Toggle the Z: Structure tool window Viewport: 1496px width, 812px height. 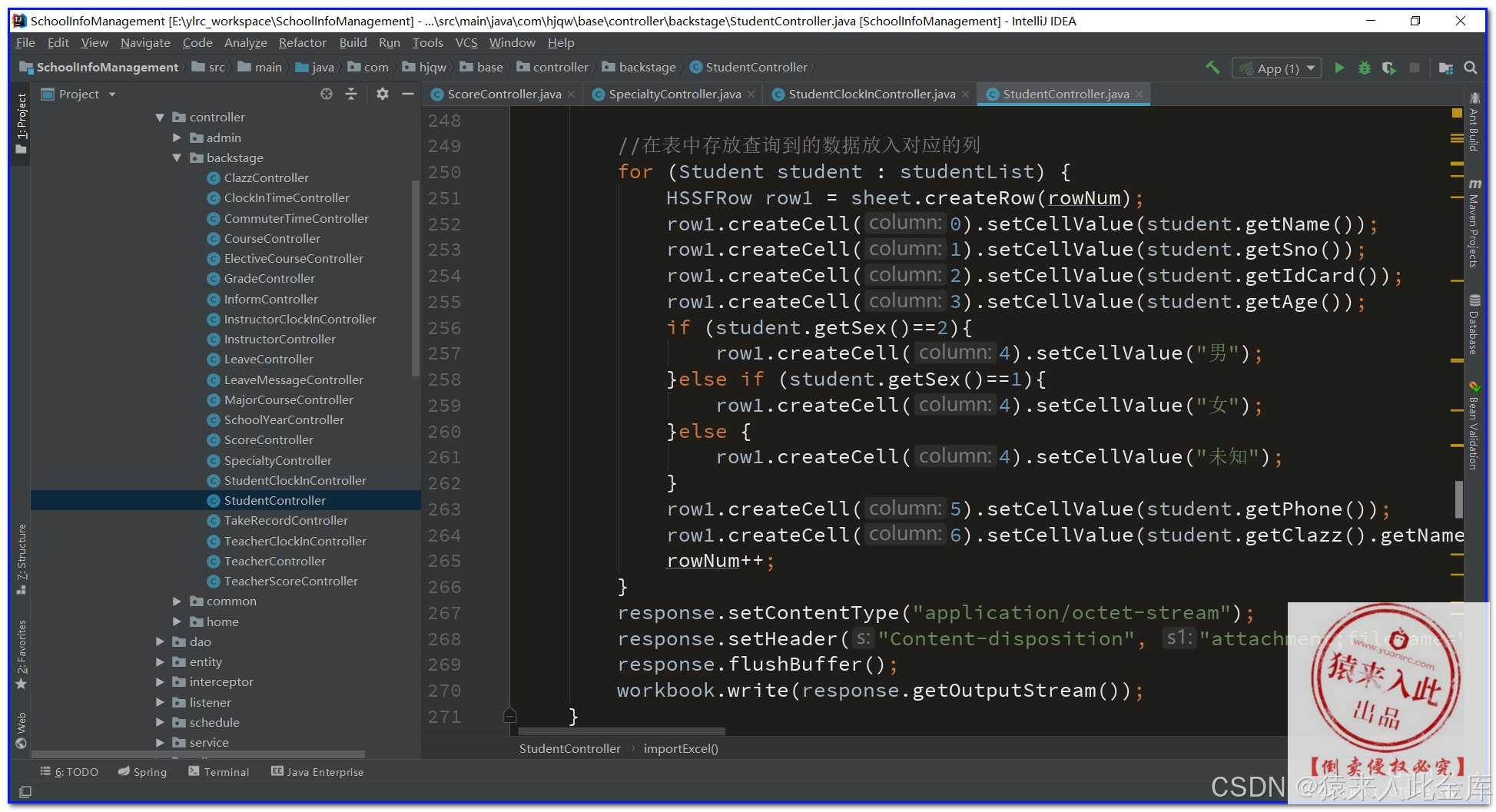[x=22, y=558]
